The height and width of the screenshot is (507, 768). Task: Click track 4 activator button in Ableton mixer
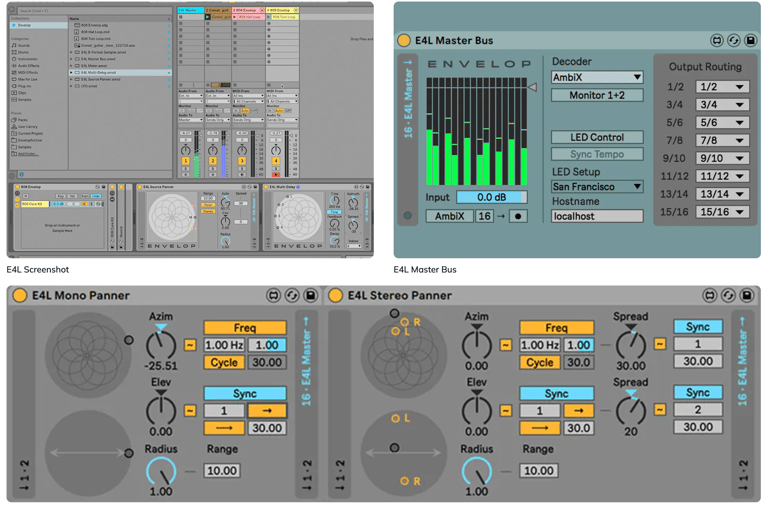[x=276, y=161]
